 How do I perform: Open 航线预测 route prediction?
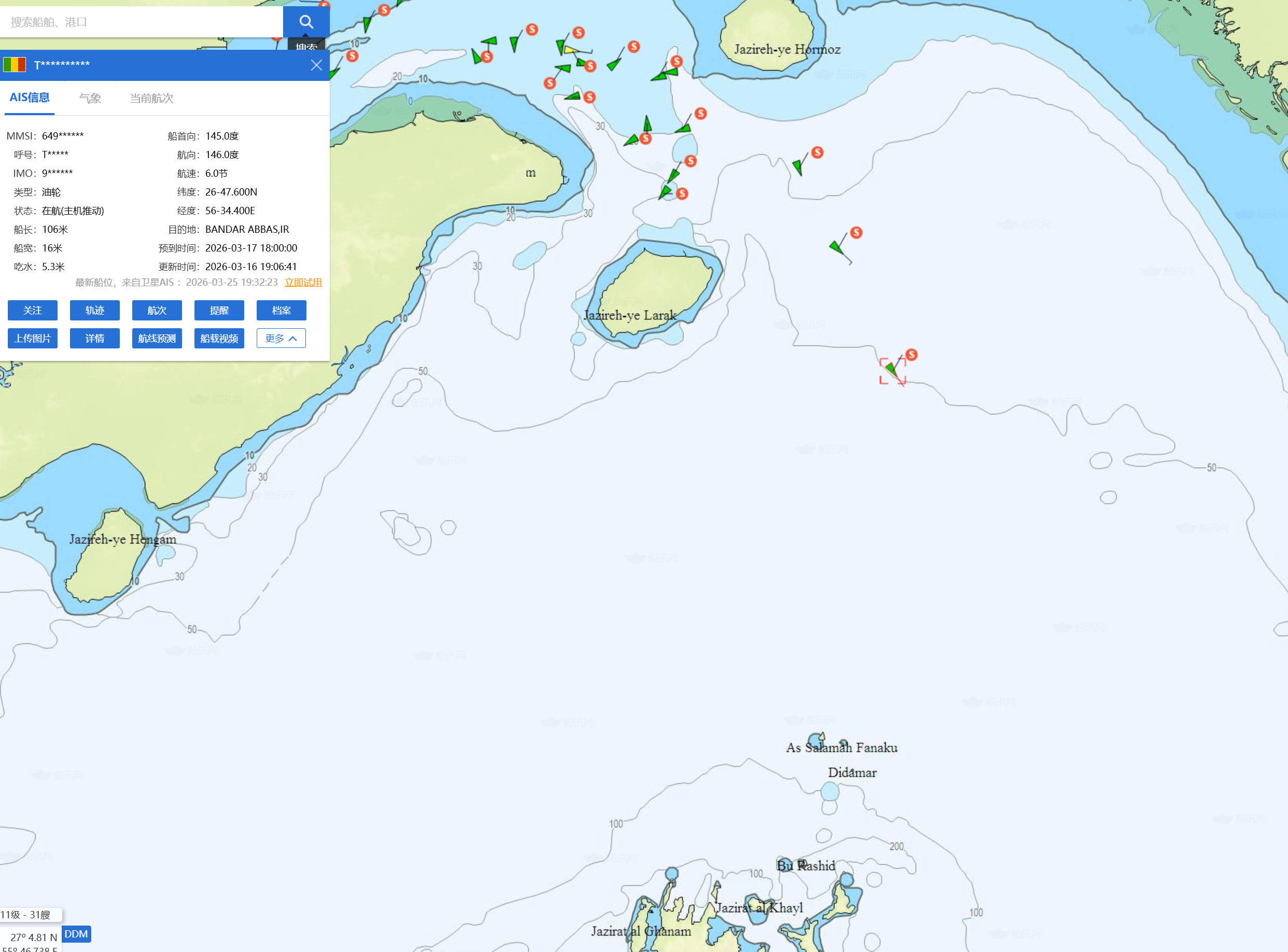157,338
